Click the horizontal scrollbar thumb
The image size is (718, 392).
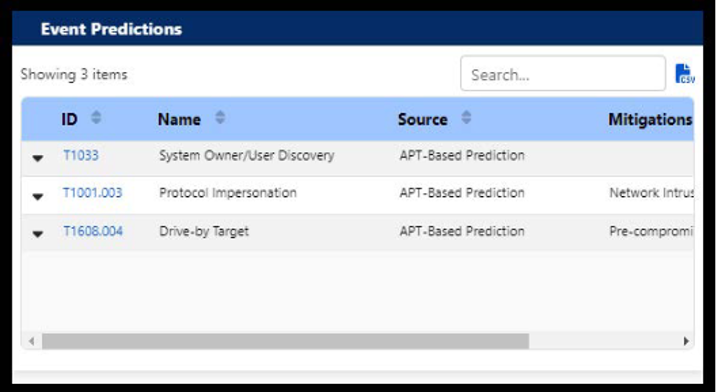tap(285, 341)
